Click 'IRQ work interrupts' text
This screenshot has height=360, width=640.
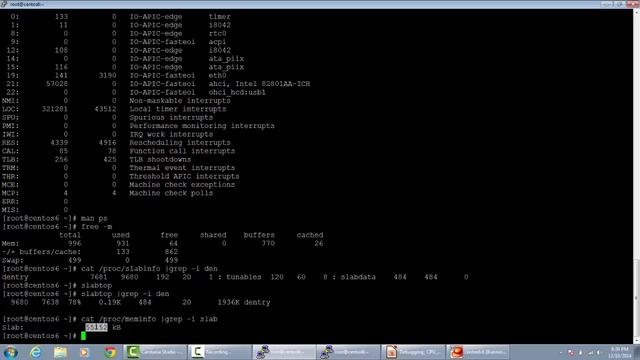click(171, 134)
